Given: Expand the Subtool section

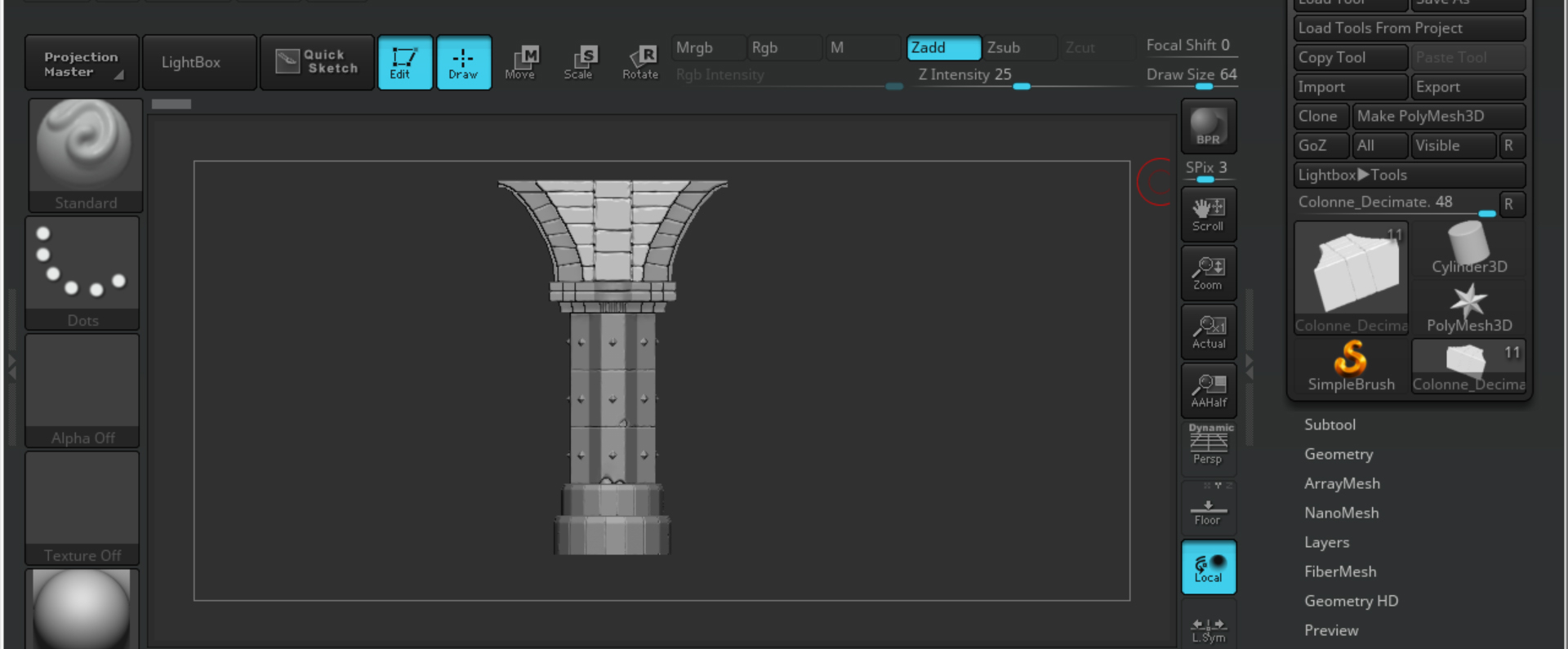Looking at the screenshot, I should 1330,425.
